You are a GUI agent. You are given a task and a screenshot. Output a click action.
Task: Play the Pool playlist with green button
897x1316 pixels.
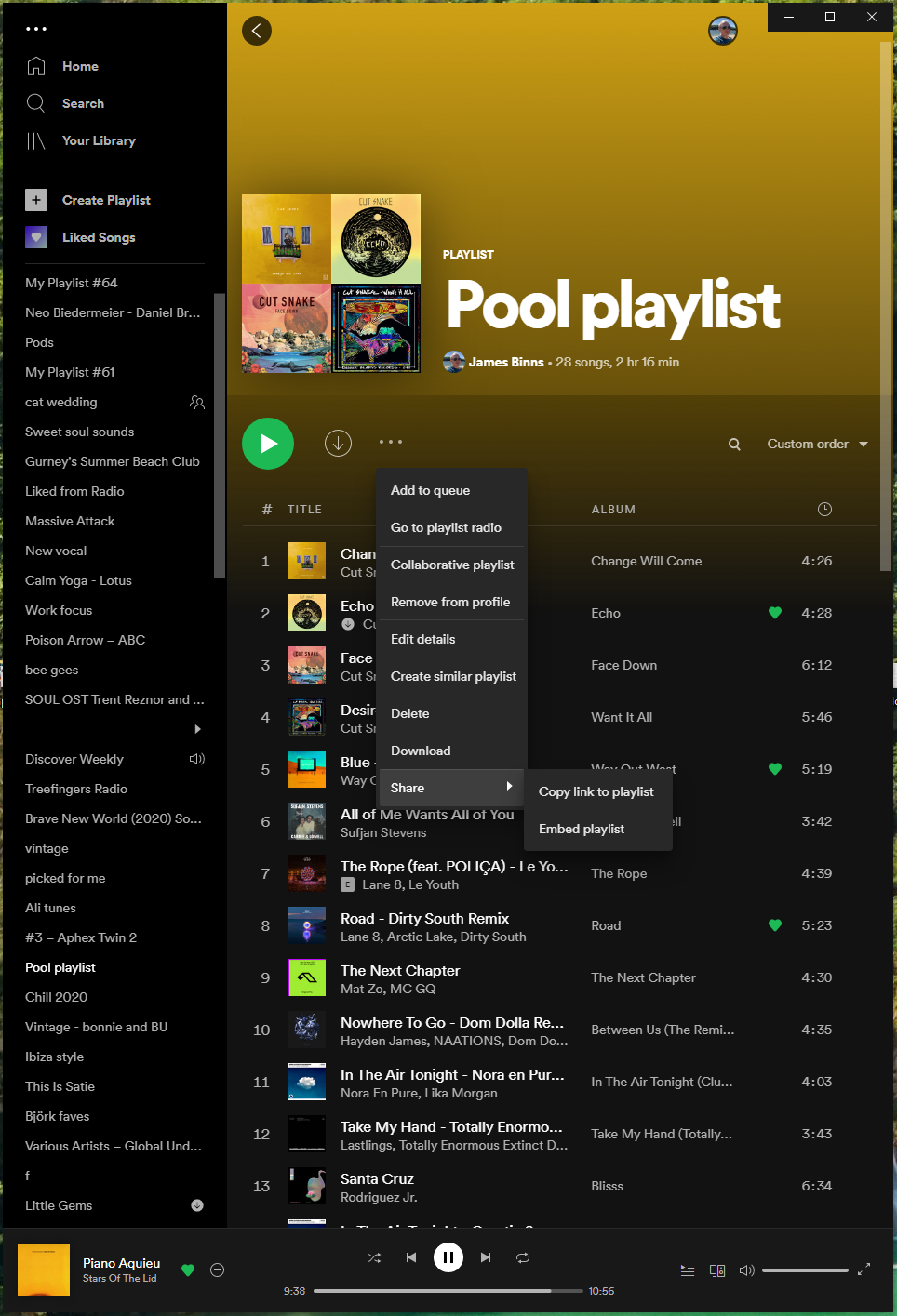pos(268,444)
